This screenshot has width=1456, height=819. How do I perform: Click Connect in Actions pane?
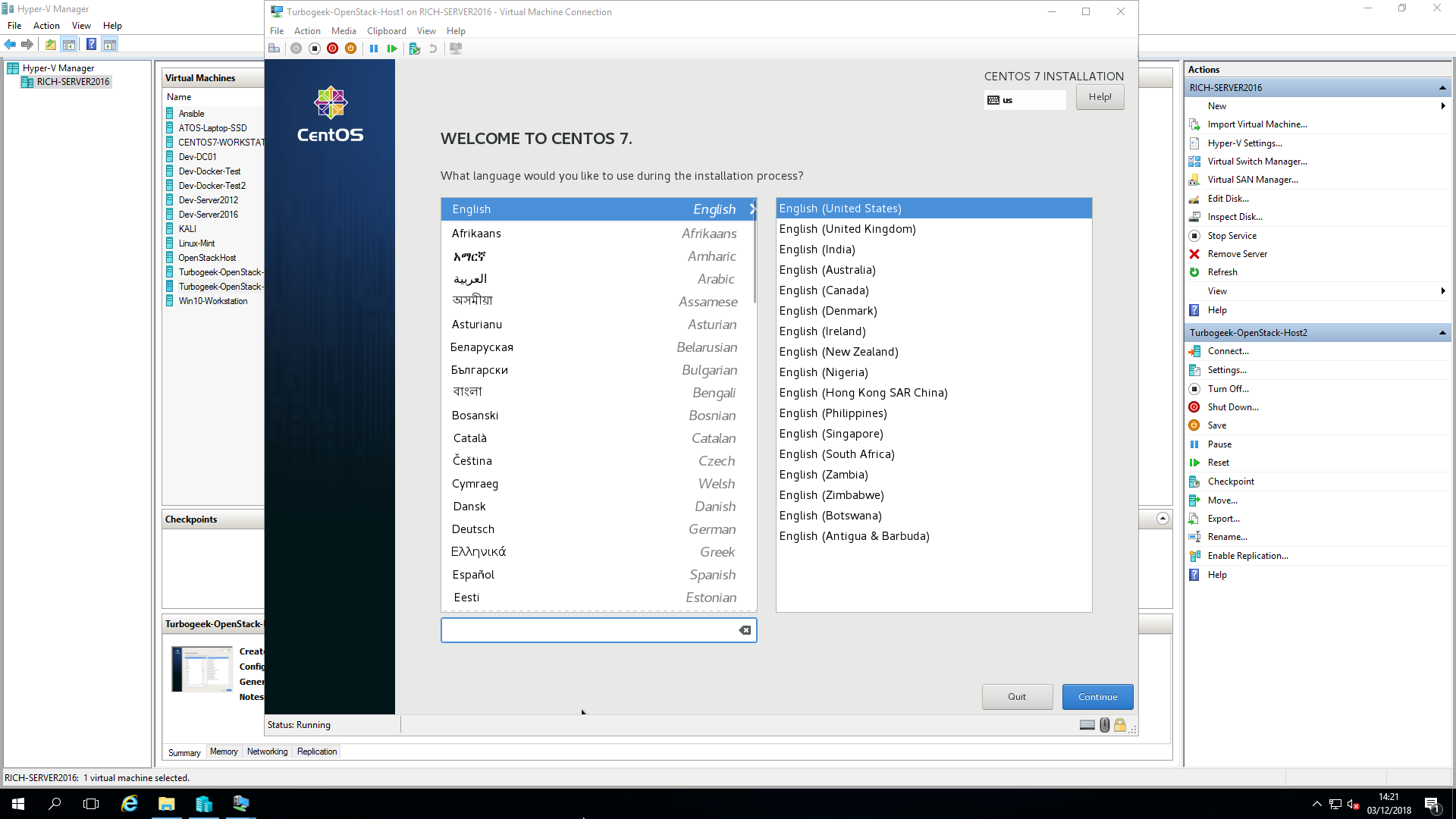point(1228,351)
